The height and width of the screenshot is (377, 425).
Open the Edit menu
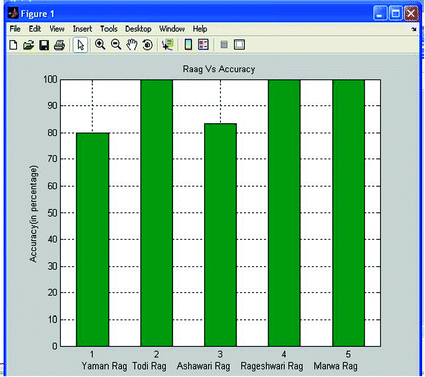pos(35,29)
